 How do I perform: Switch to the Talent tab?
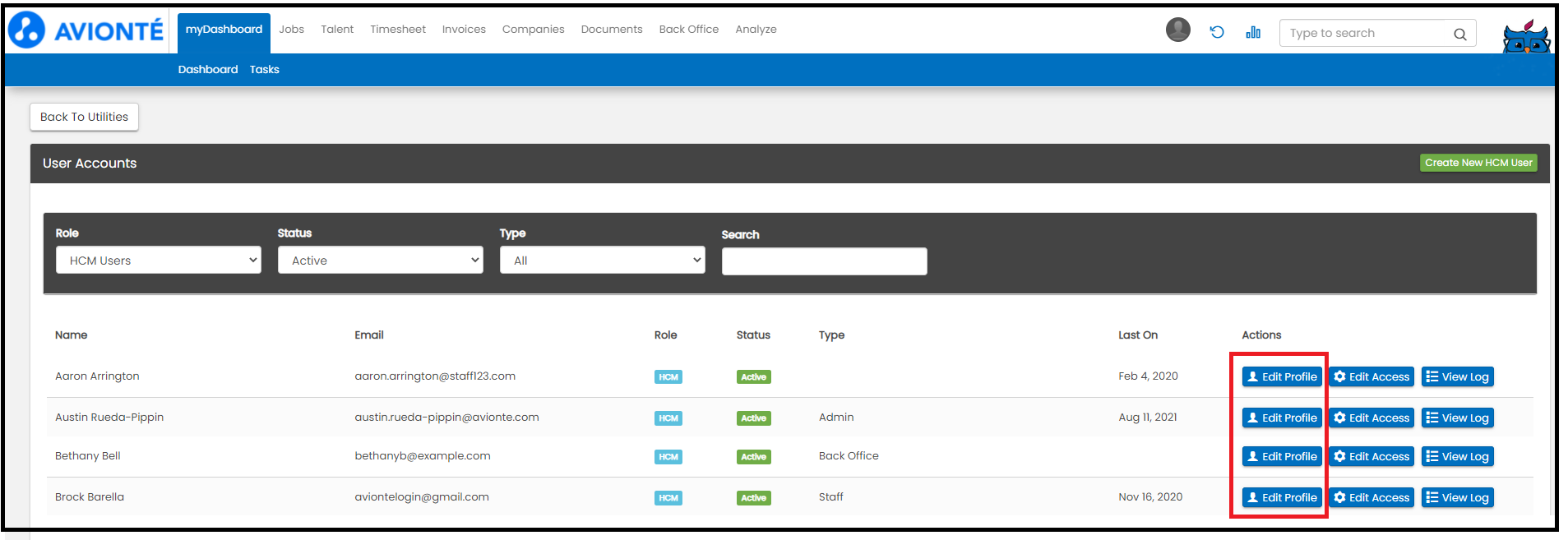337,30
